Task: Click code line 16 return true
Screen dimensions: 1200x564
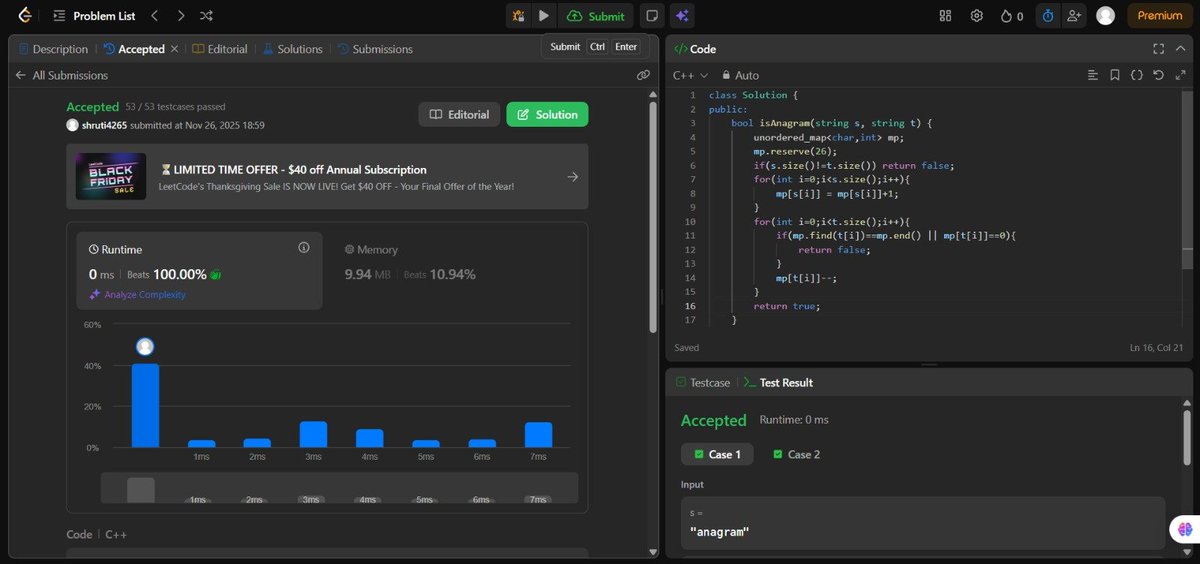Action: 785,306
